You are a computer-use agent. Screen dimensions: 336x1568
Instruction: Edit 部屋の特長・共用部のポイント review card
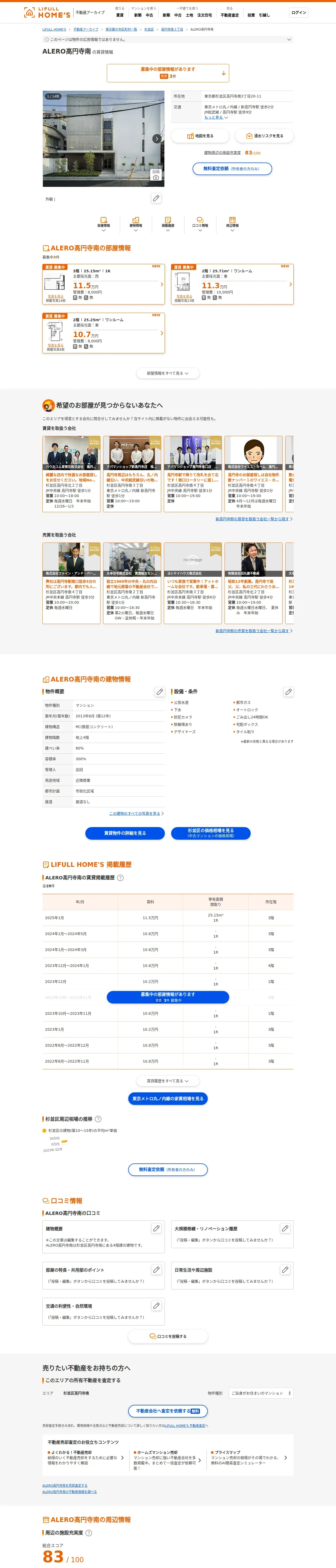(x=156, y=1270)
